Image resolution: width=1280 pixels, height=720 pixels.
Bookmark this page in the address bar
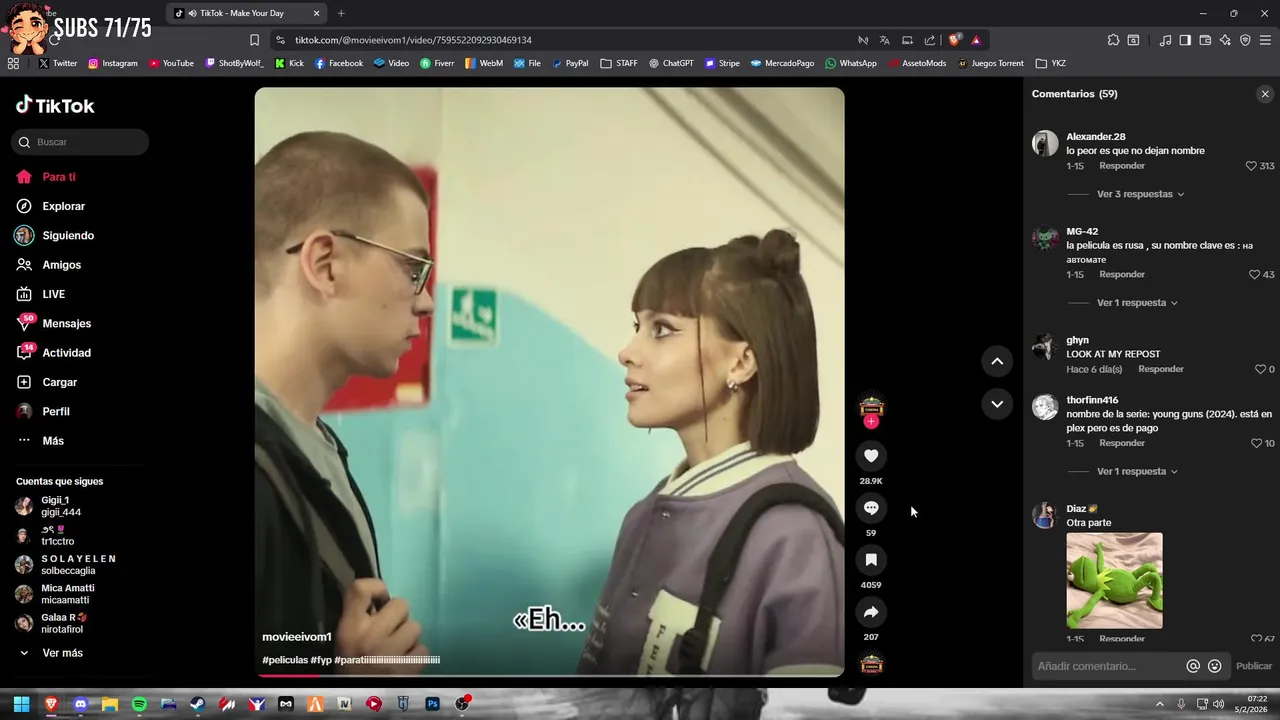[254, 40]
